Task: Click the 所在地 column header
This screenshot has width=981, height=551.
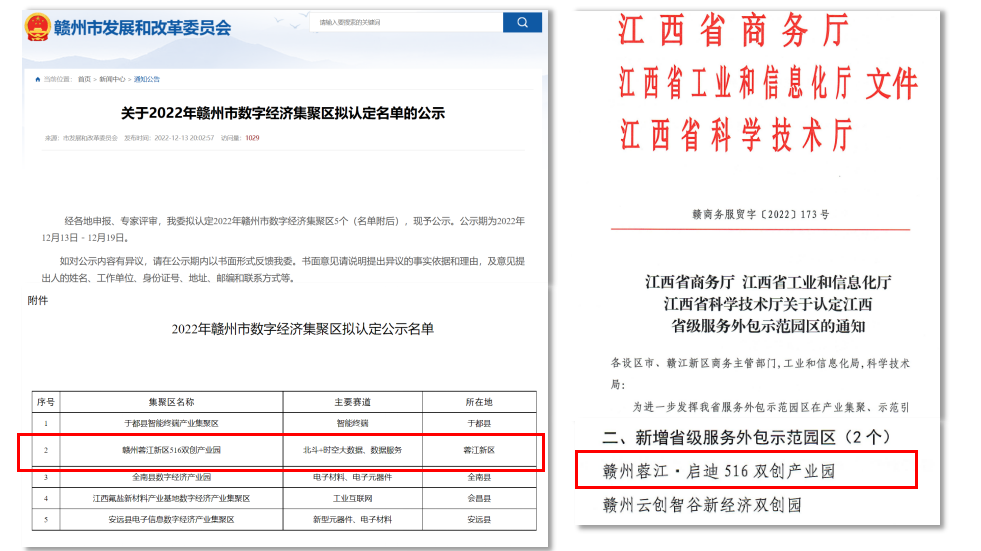Action: (479, 402)
